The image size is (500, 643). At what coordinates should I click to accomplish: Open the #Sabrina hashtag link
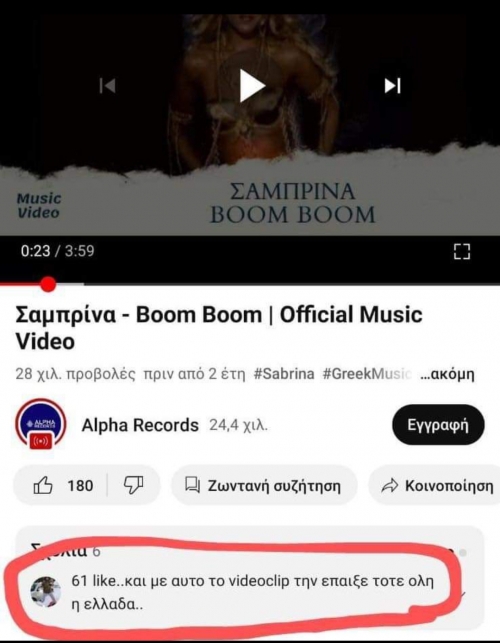point(284,374)
